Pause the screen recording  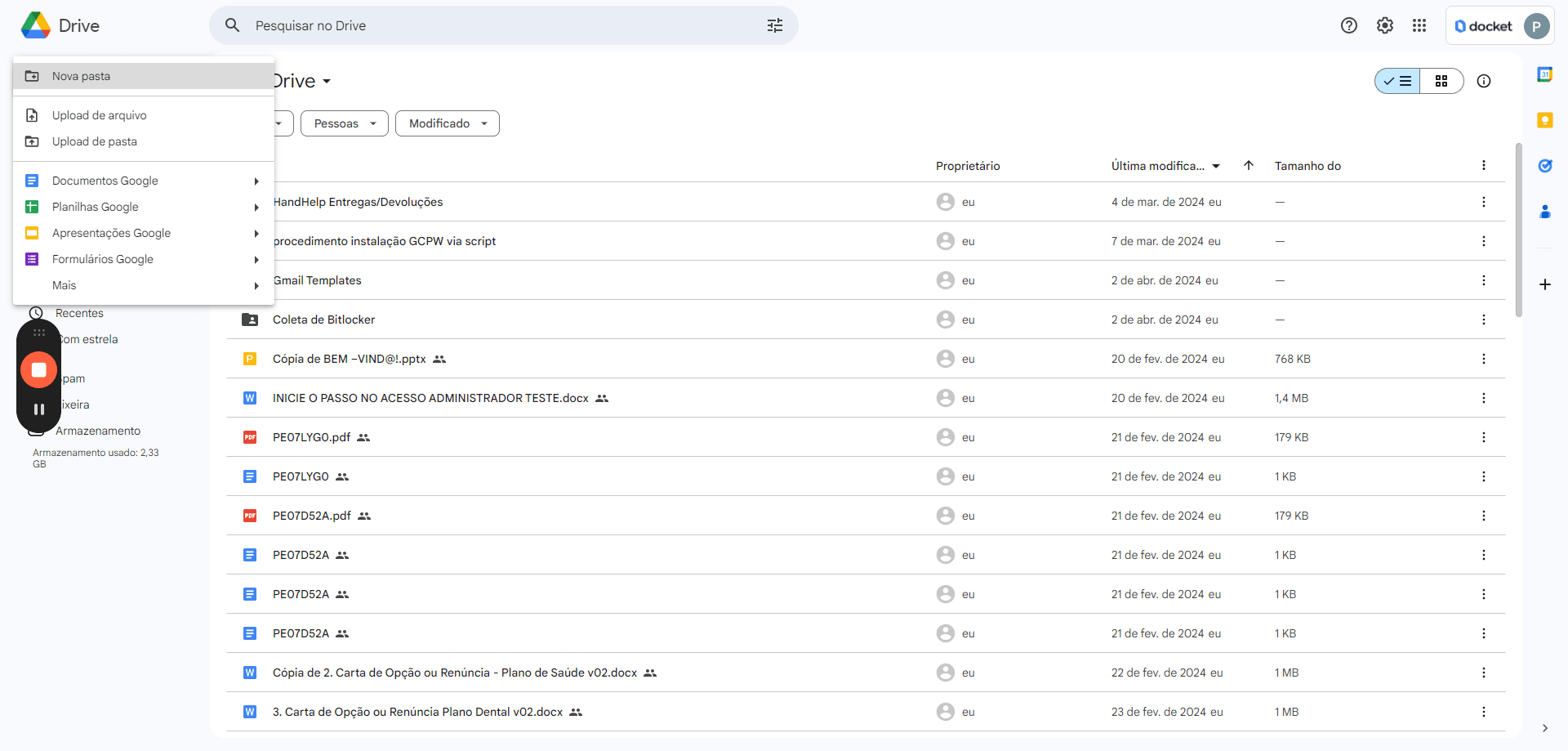tap(38, 409)
